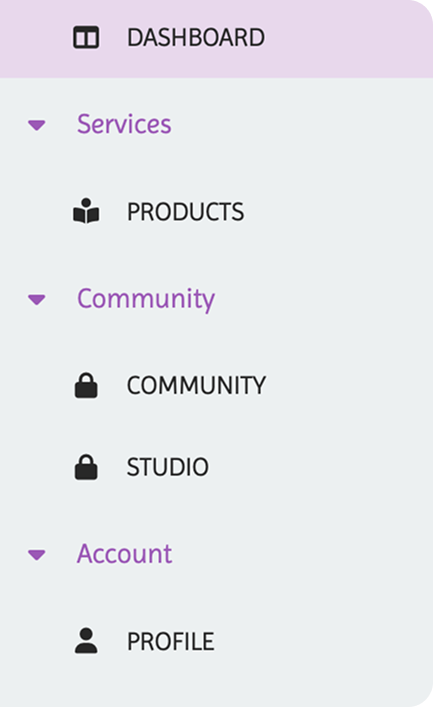Select the locked STUDIO menu entry
The height and width of the screenshot is (707, 433).
[x=167, y=467]
